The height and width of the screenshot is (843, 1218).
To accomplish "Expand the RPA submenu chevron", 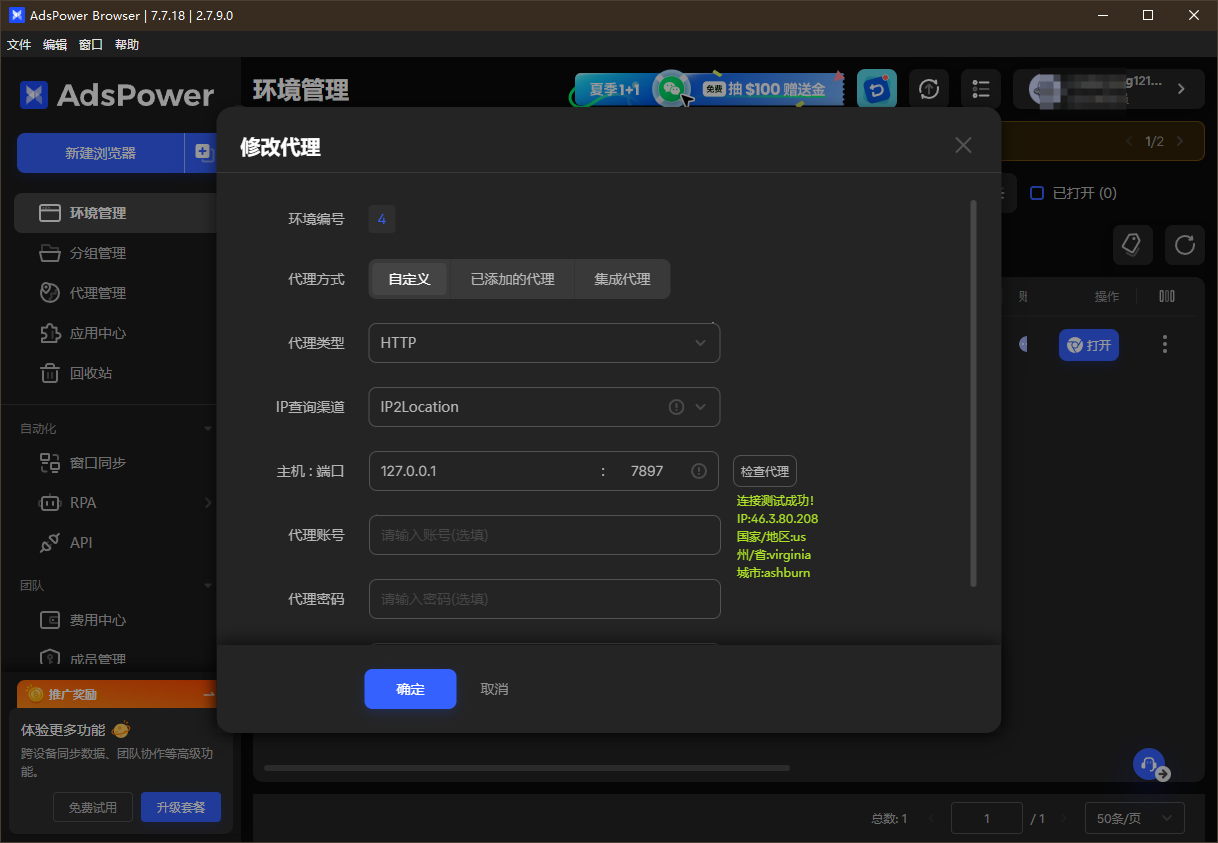I will tap(208, 503).
